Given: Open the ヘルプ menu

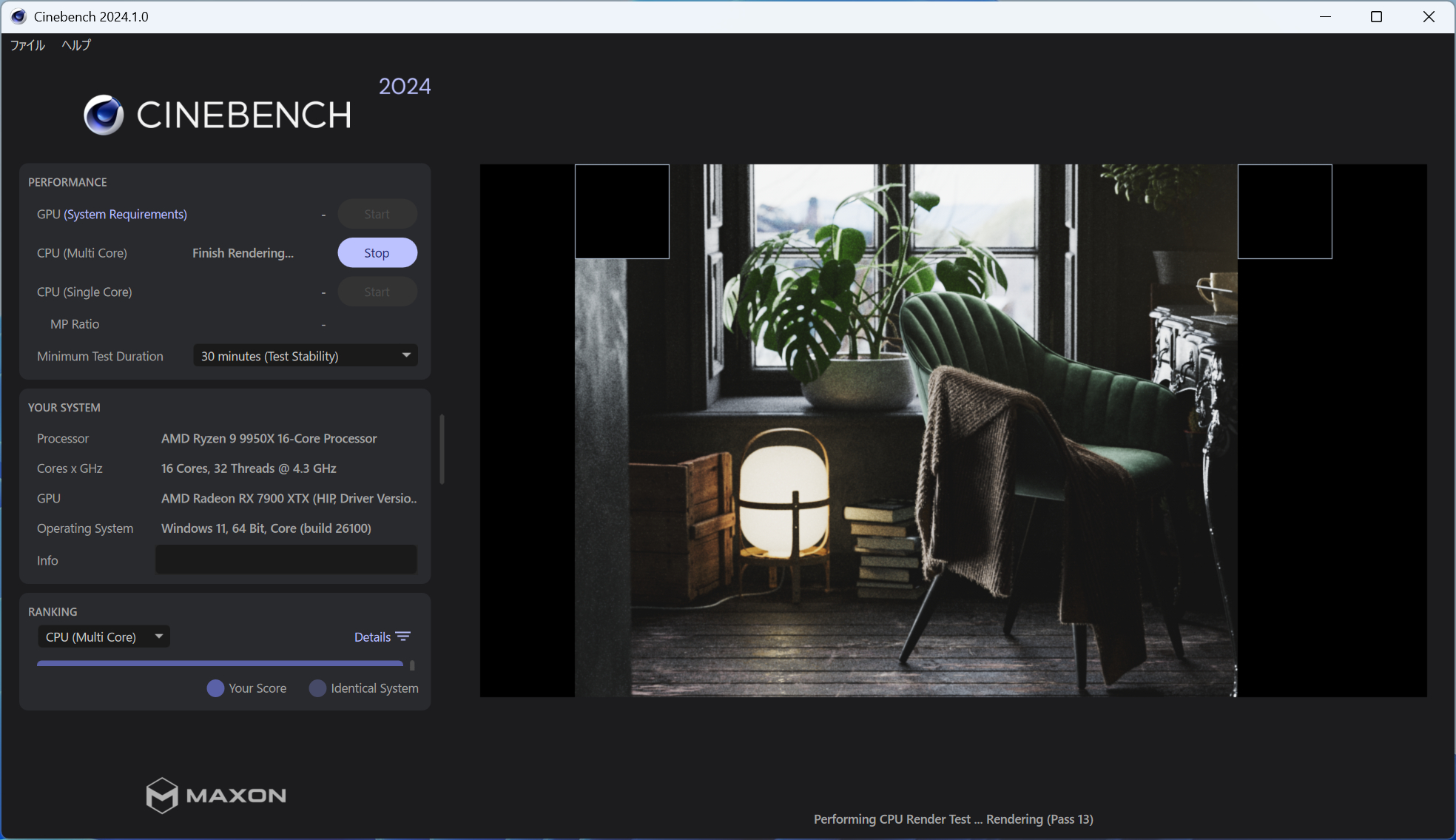Looking at the screenshot, I should tap(76, 45).
